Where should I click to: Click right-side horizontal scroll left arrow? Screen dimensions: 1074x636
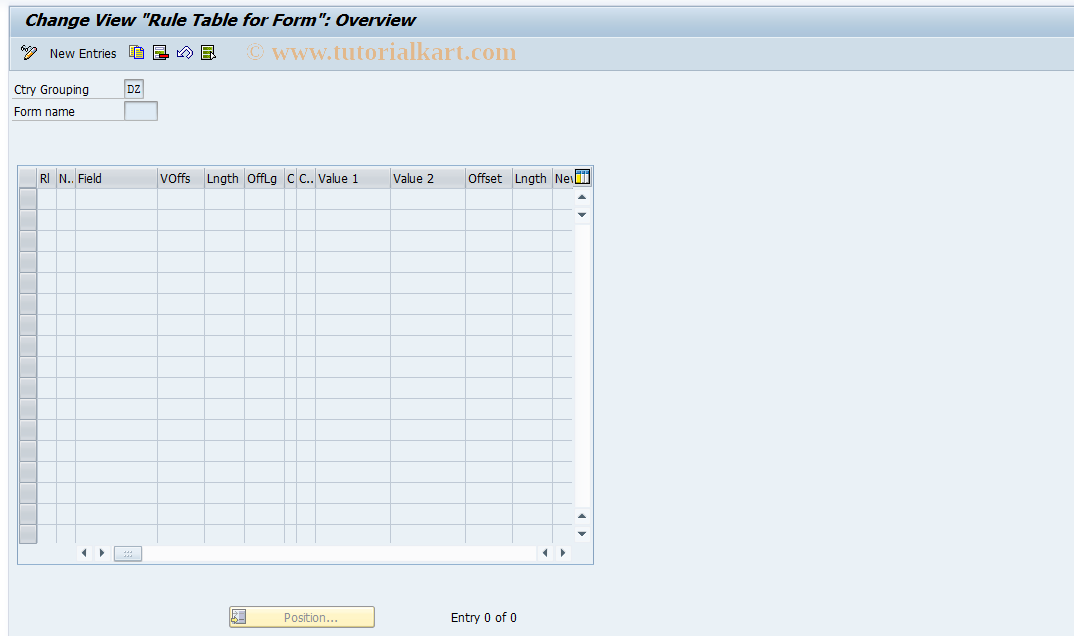pyautogui.click(x=545, y=552)
